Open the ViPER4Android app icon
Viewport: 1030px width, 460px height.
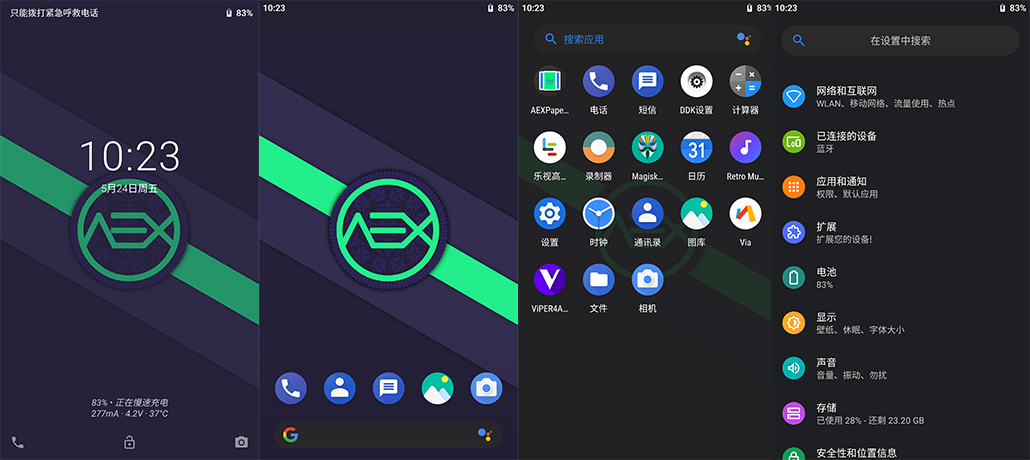coord(549,279)
